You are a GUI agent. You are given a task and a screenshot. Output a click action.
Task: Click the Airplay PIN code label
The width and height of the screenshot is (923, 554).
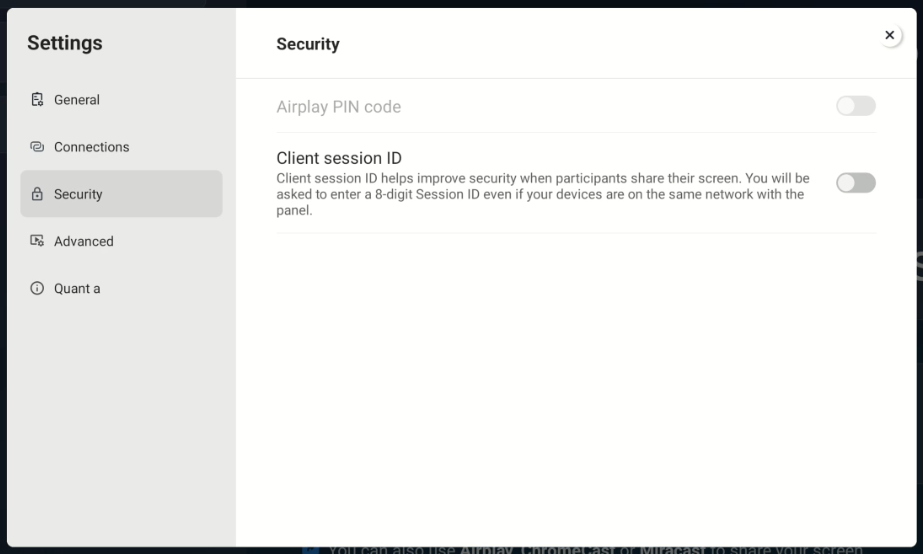click(338, 107)
